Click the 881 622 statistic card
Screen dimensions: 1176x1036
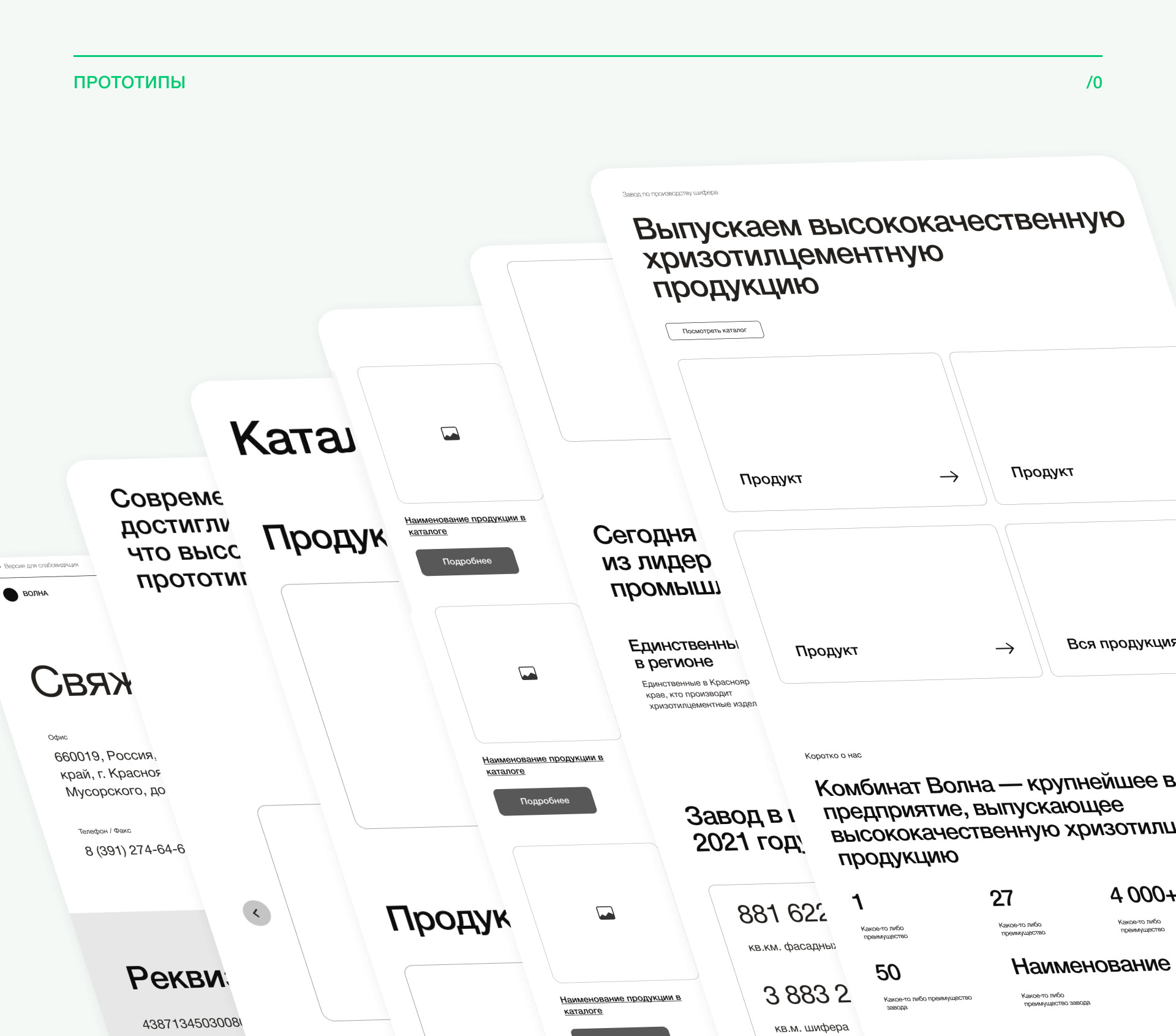click(782, 914)
